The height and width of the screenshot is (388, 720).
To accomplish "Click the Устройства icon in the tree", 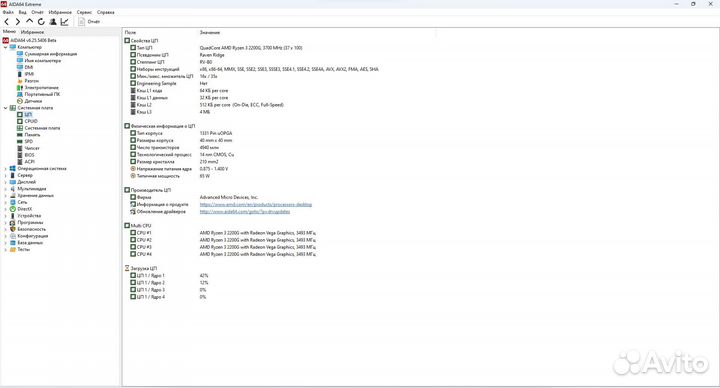I will coord(12,216).
